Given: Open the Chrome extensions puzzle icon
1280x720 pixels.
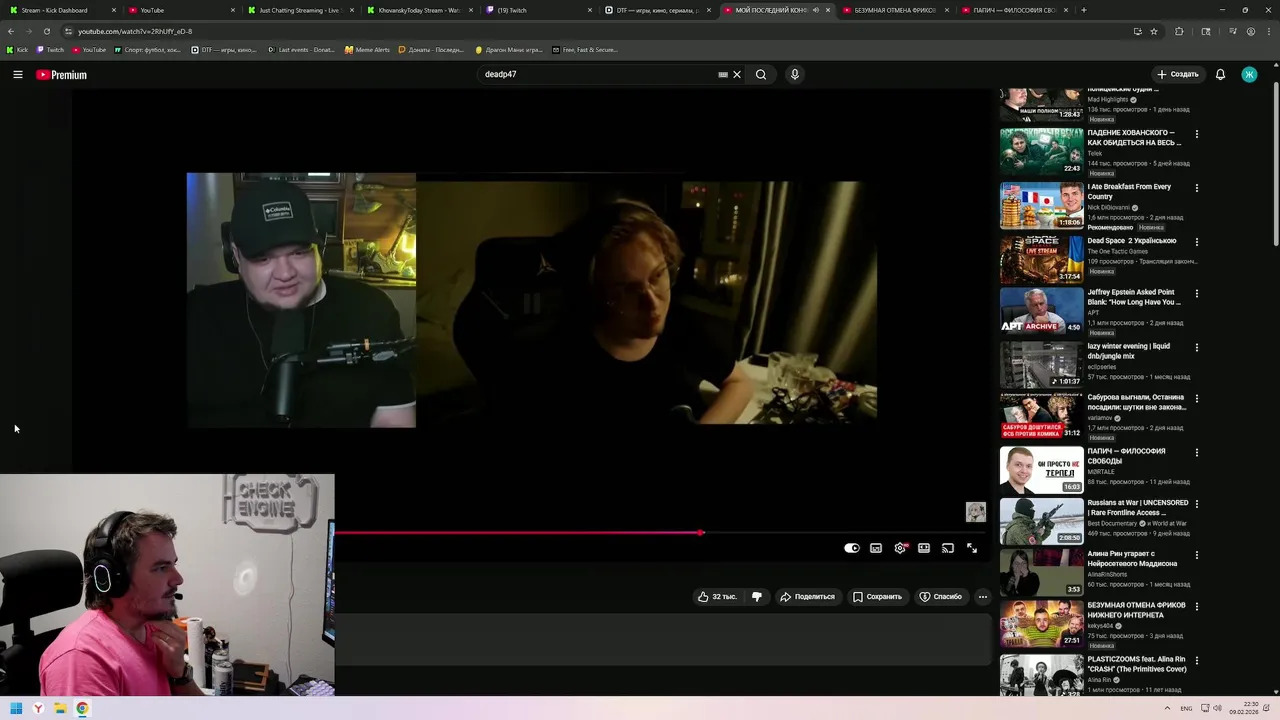Looking at the screenshot, I should [x=1179, y=31].
